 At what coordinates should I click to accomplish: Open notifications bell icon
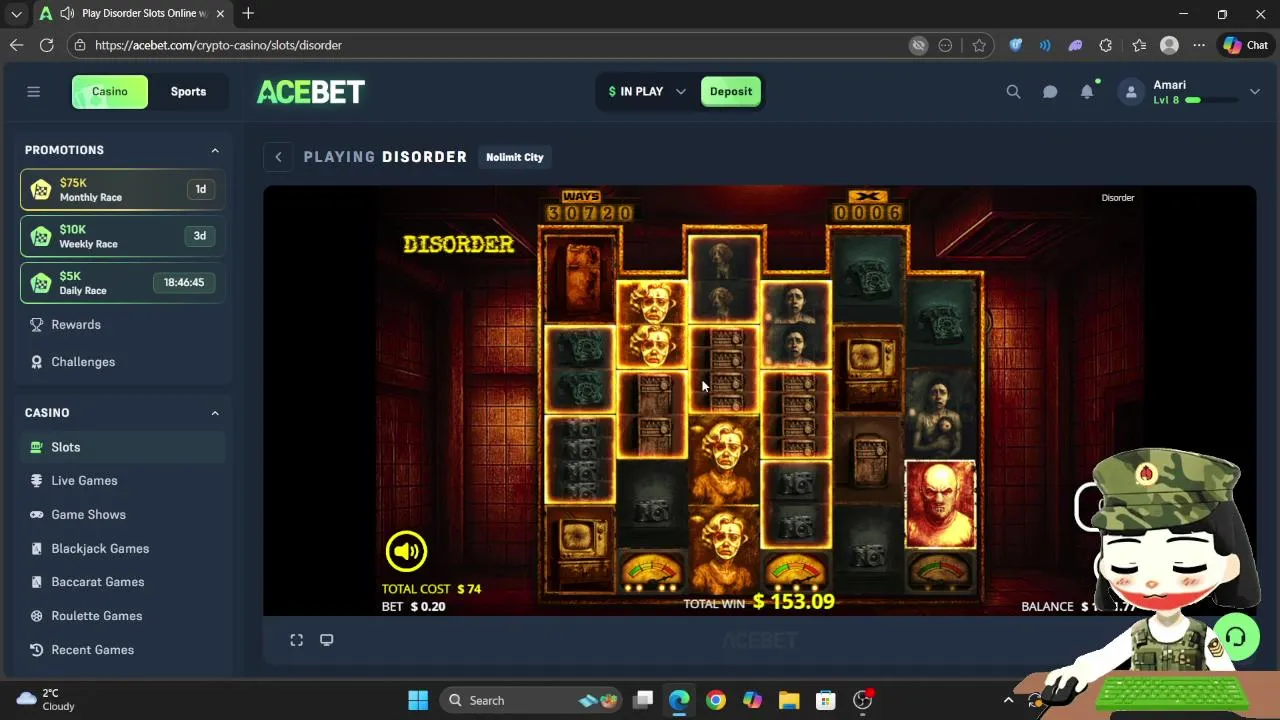tap(1087, 92)
